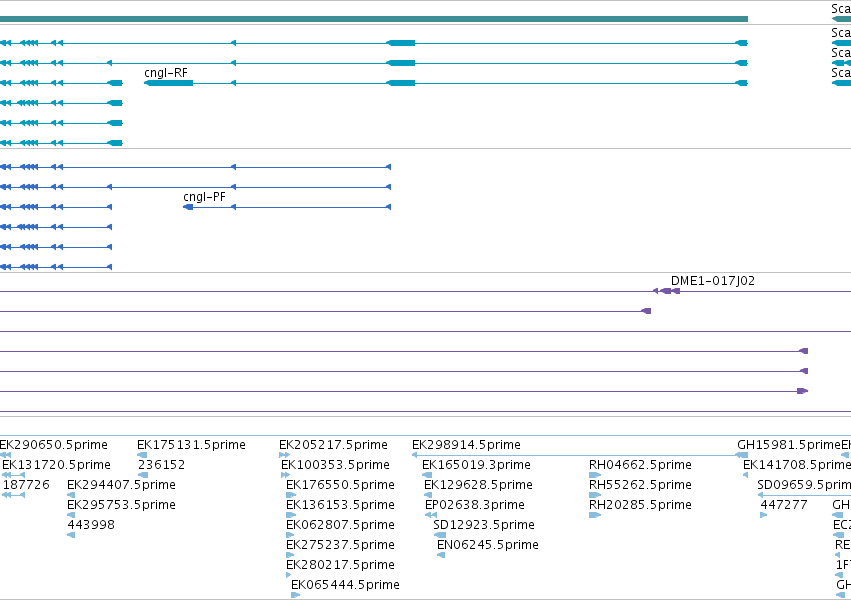
Task: Click the arrow glyph beneath EK175131.5prime
Action: pos(142,455)
